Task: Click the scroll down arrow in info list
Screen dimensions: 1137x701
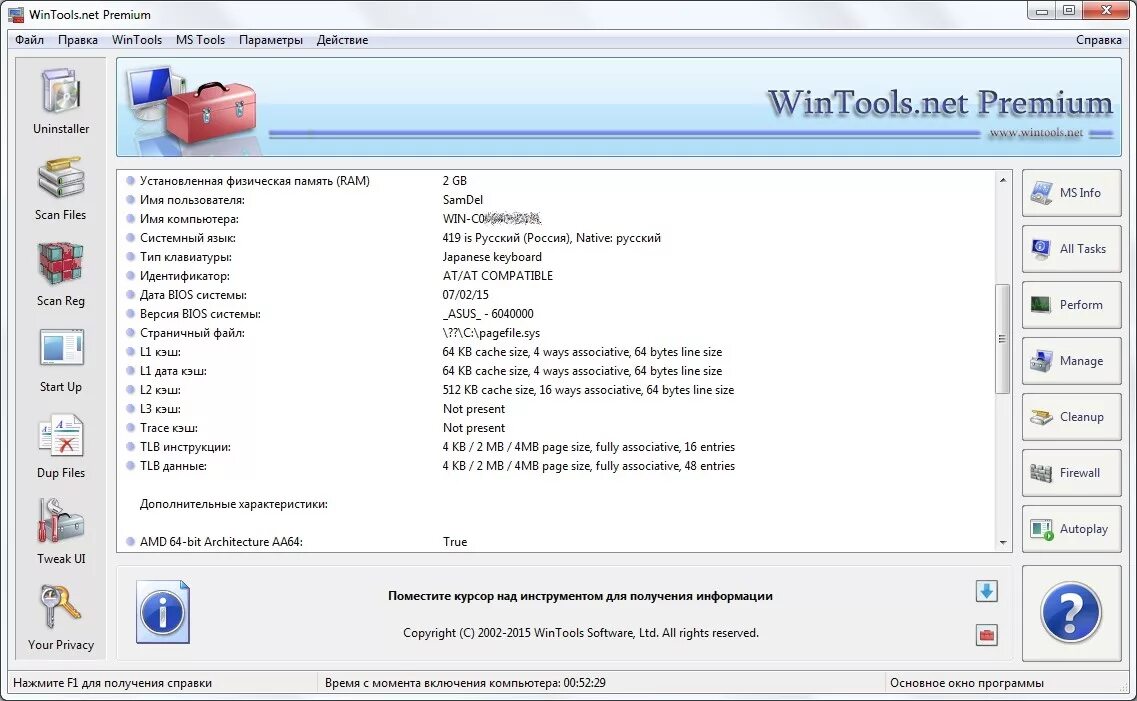Action: 1003,542
